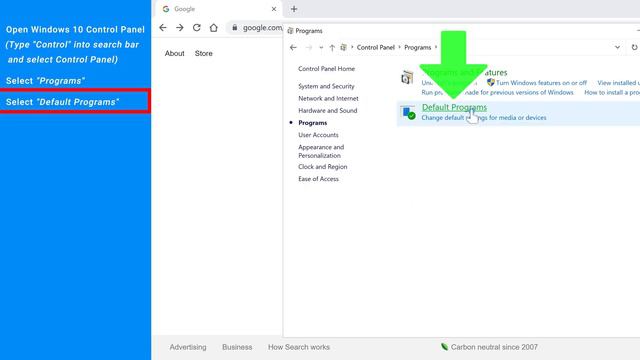
Task: Click the Default Programs icon
Action: (408, 113)
